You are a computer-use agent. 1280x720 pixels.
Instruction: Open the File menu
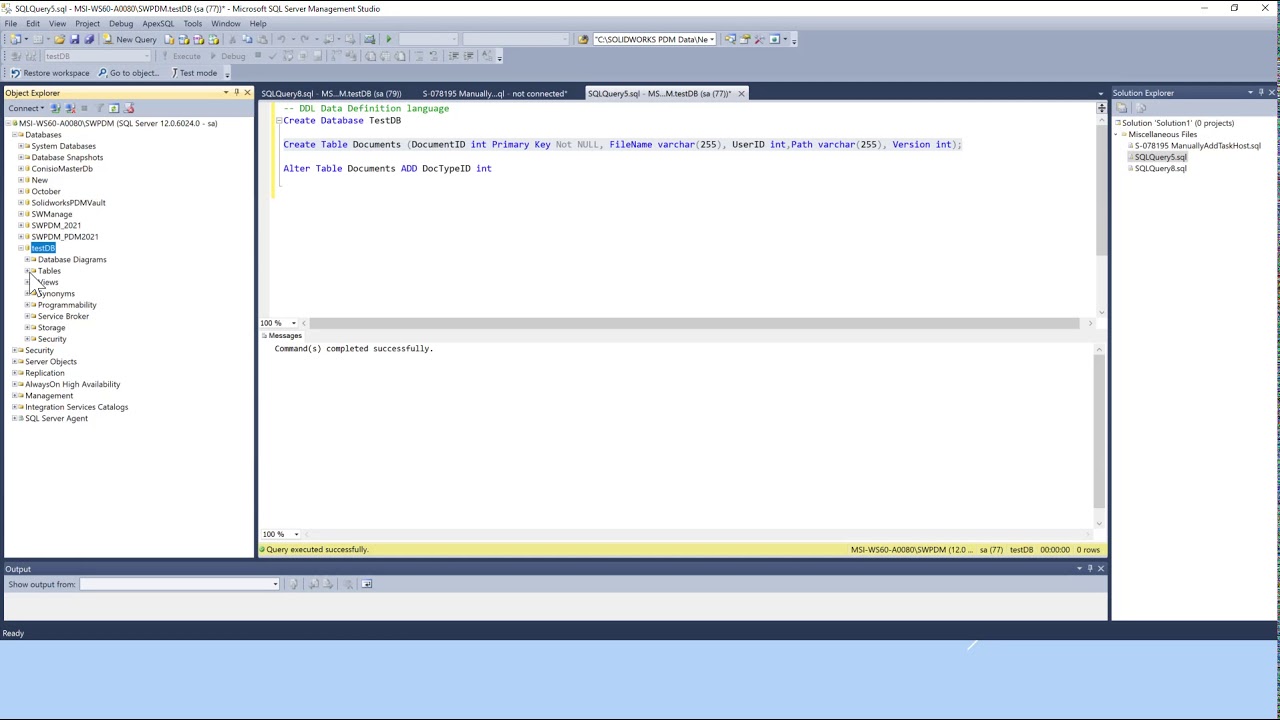point(10,23)
